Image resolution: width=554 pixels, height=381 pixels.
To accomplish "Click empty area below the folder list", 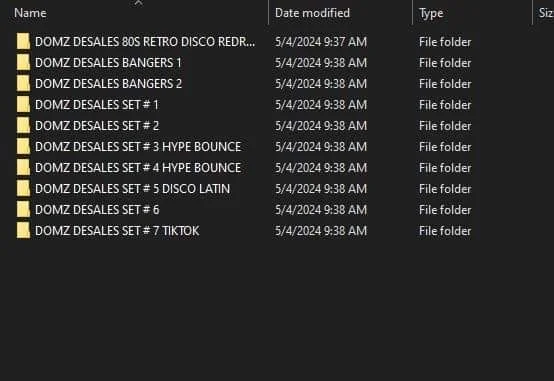I will [x=277, y=311].
